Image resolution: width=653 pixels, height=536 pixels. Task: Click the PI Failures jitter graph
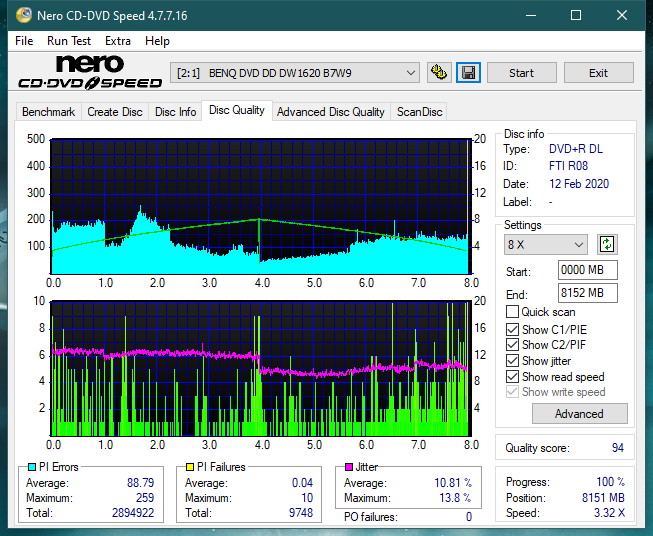(261, 369)
